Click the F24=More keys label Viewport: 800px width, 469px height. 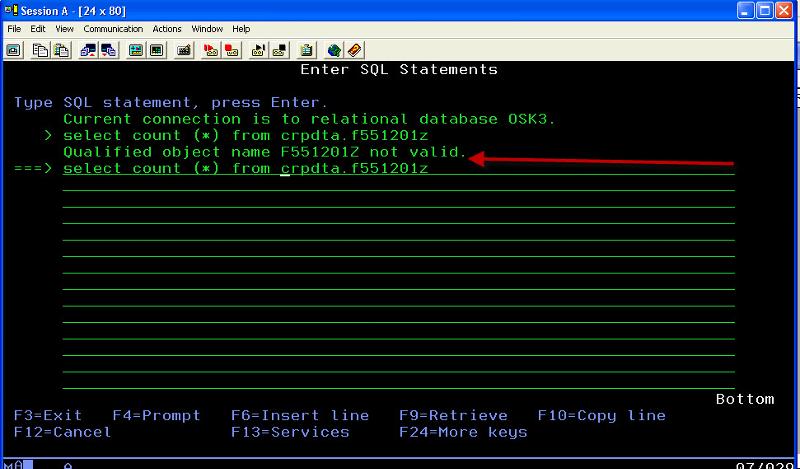coord(463,432)
